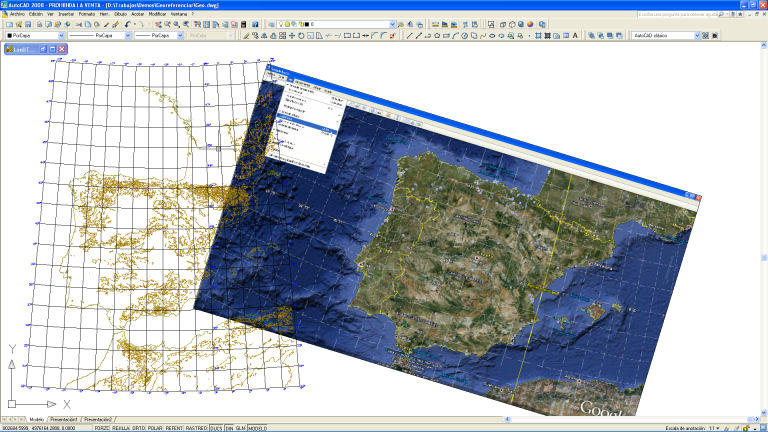Click the Zoom Realtime magnifier icon

pyautogui.click(x=167, y=24)
